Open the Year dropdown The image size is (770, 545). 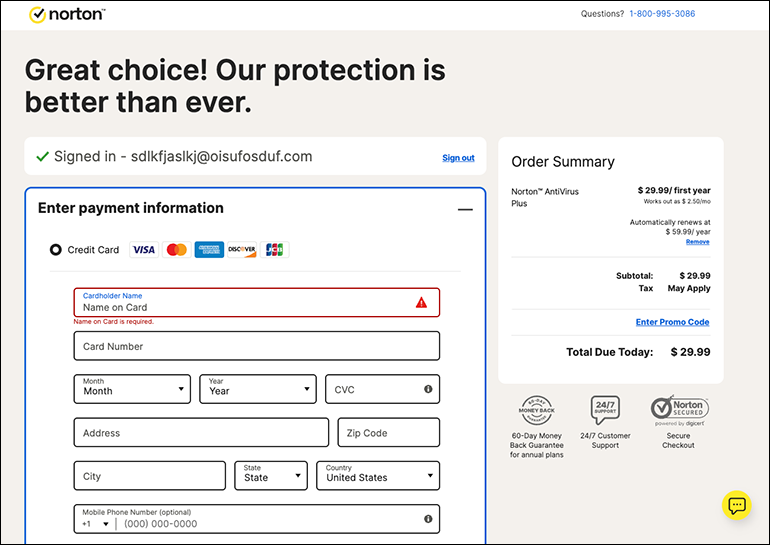(258, 389)
